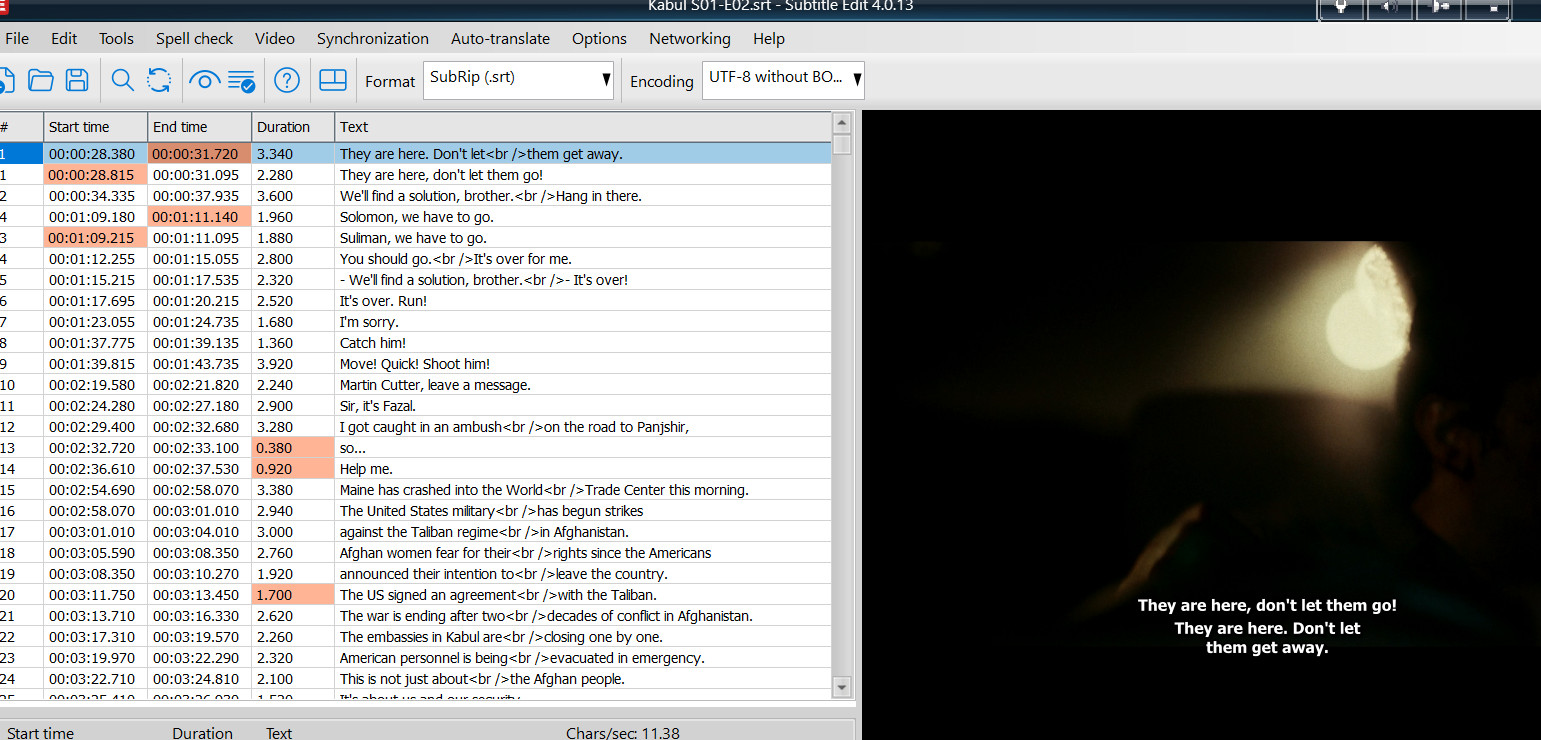The image size is (1541, 740).
Task: Open the Tools menu
Action: pyautogui.click(x=116, y=38)
